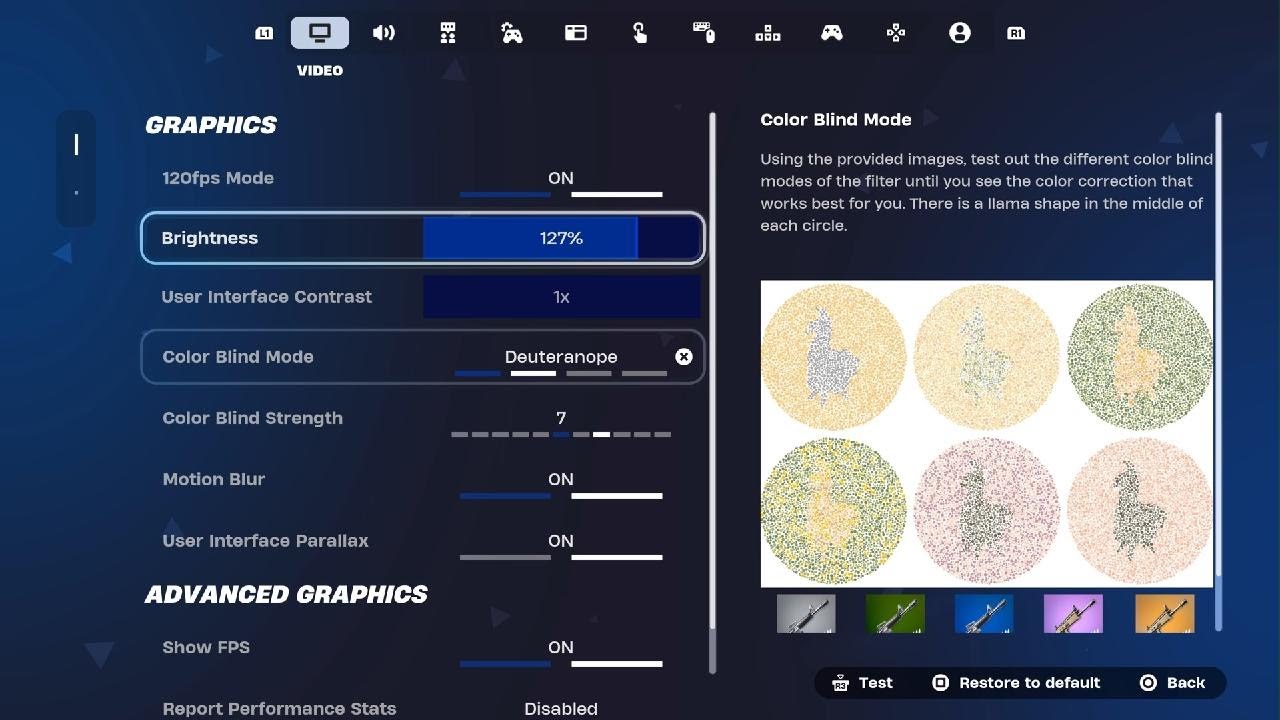Open the Keyboard and Mouse controls icon
The width and height of the screenshot is (1280, 720).
pyautogui.click(x=704, y=33)
